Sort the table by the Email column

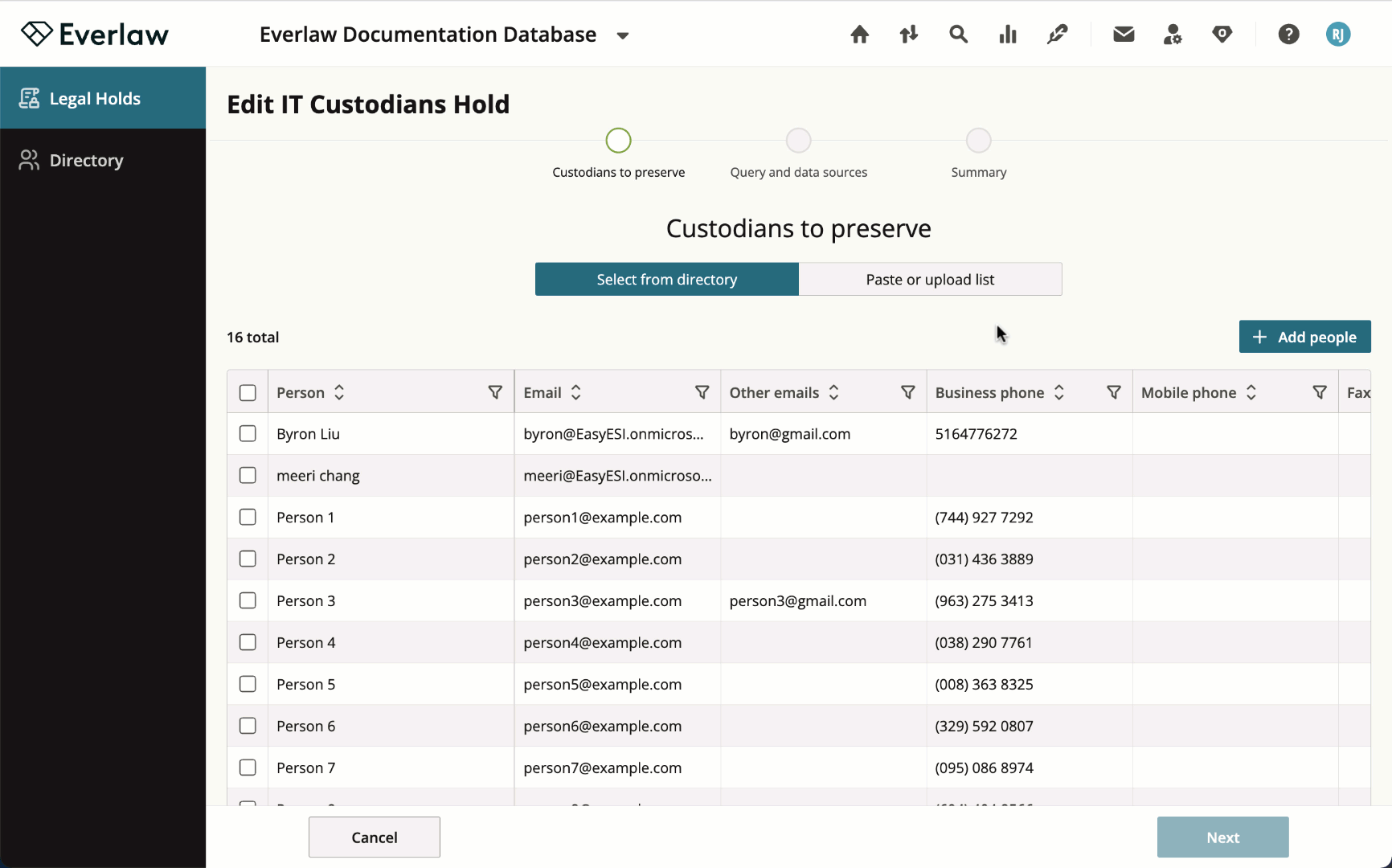tap(575, 392)
